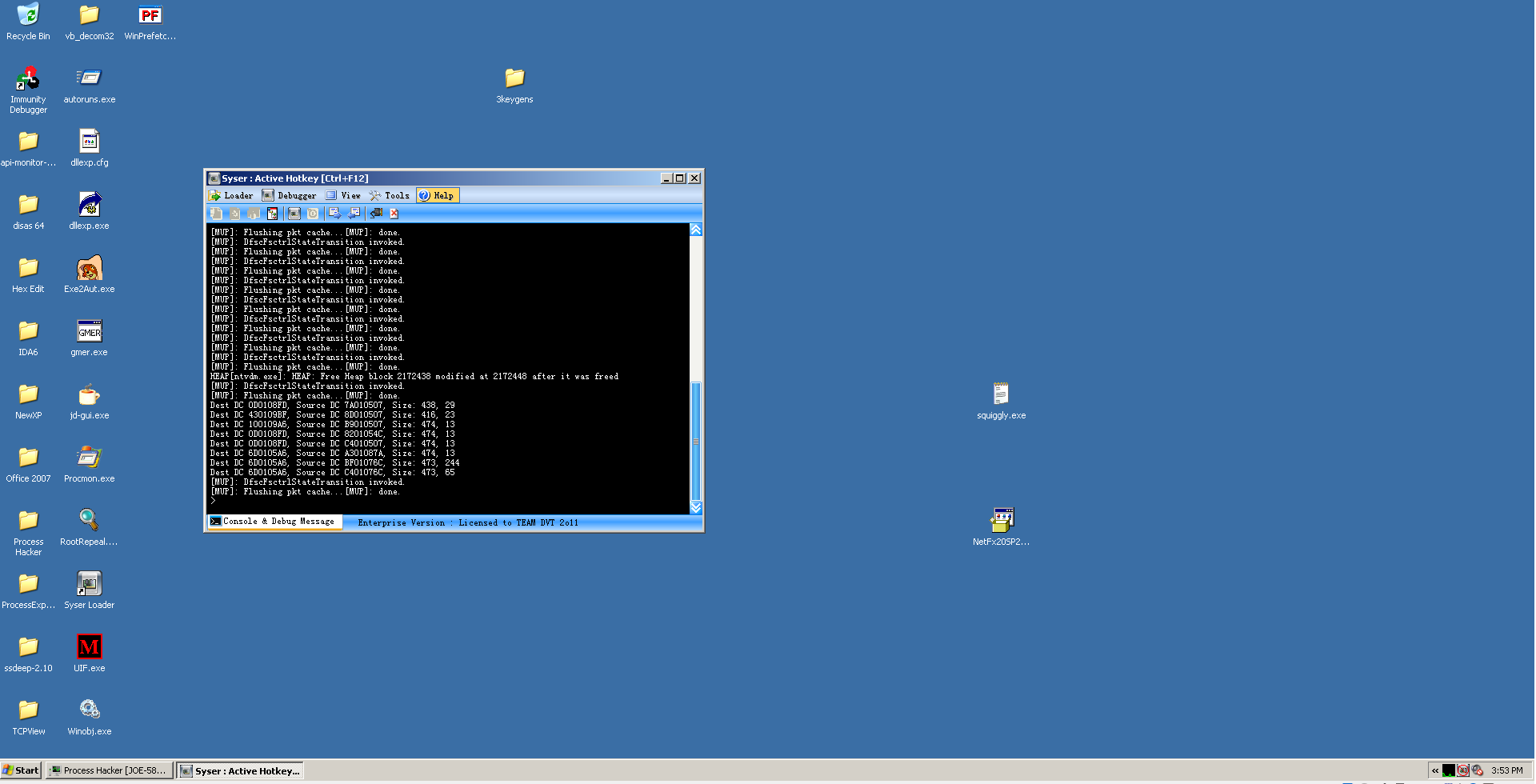
Task: Click the export message right-arrow toolbar icon
Action: coord(334,214)
